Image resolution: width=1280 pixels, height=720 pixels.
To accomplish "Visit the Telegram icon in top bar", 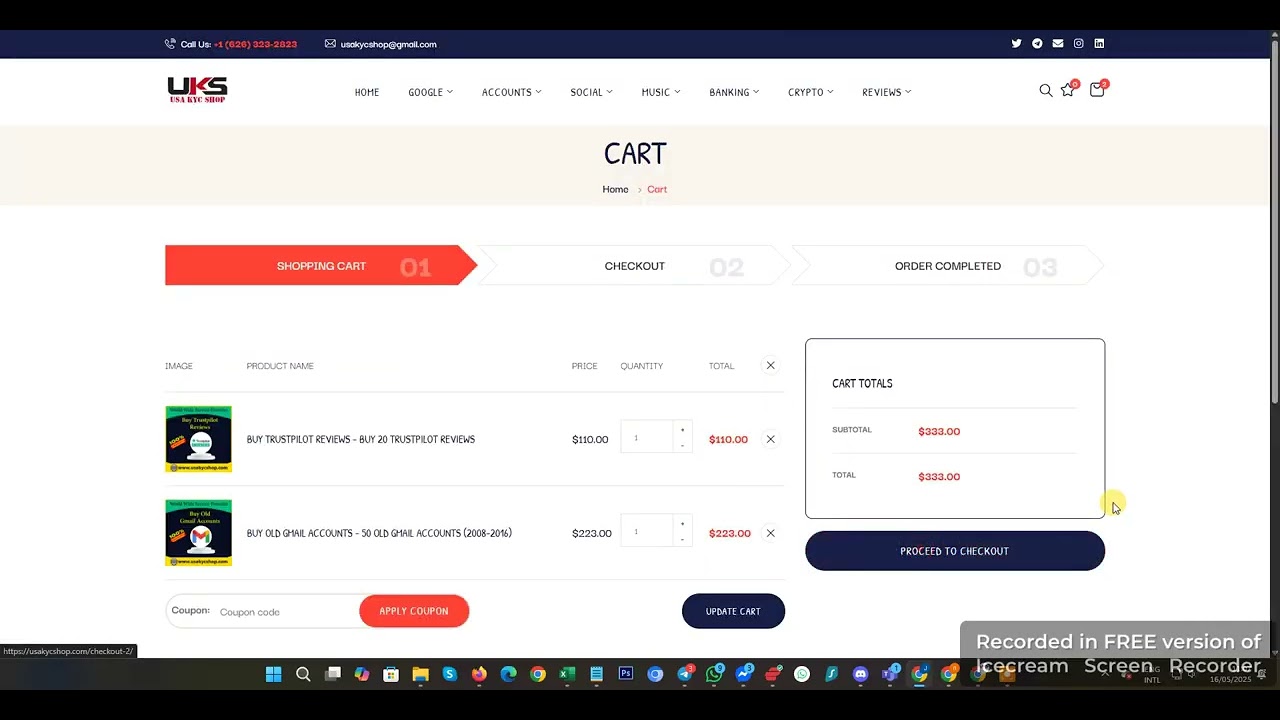I will (1037, 43).
